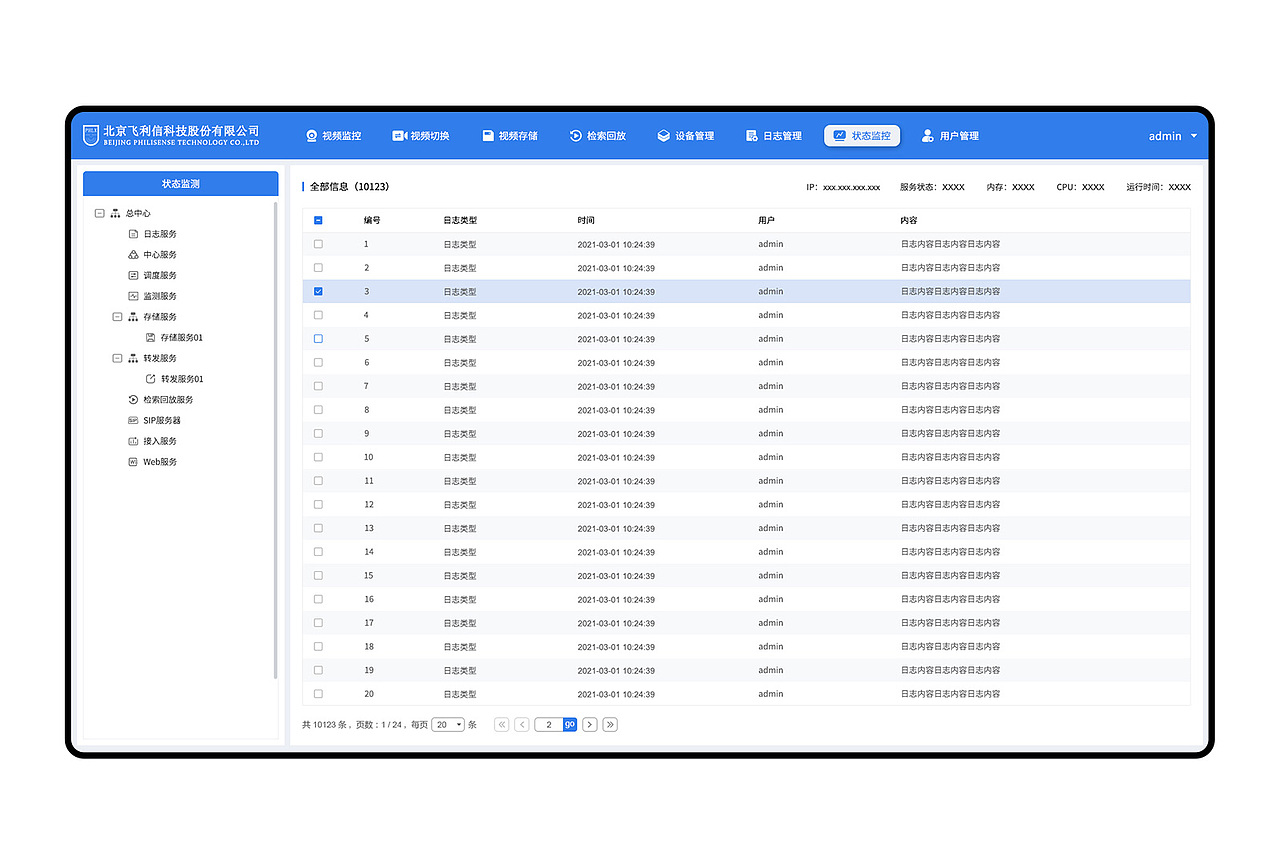Click the 中心服务 icon in tree
The height and width of the screenshot is (864, 1280).
[x=133, y=255]
